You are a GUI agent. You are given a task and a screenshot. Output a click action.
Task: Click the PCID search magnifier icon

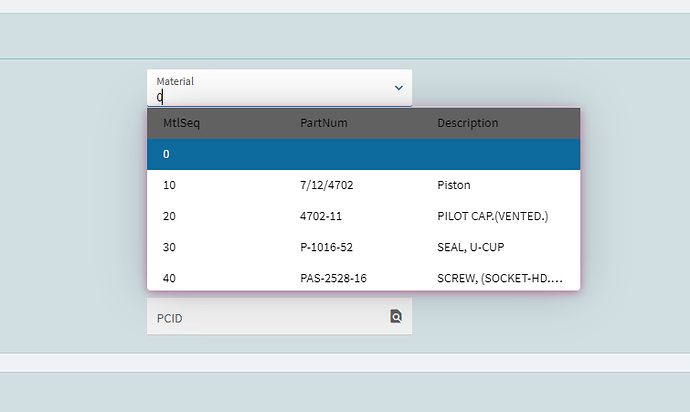pyautogui.click(x=396, y=317)
